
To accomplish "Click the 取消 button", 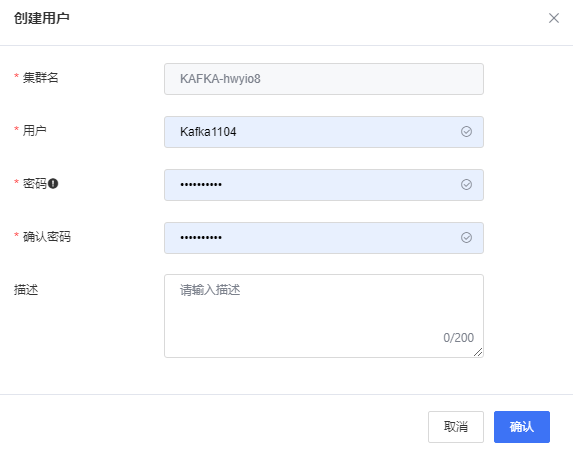I will pyautogui.click(x=456, y=427).
